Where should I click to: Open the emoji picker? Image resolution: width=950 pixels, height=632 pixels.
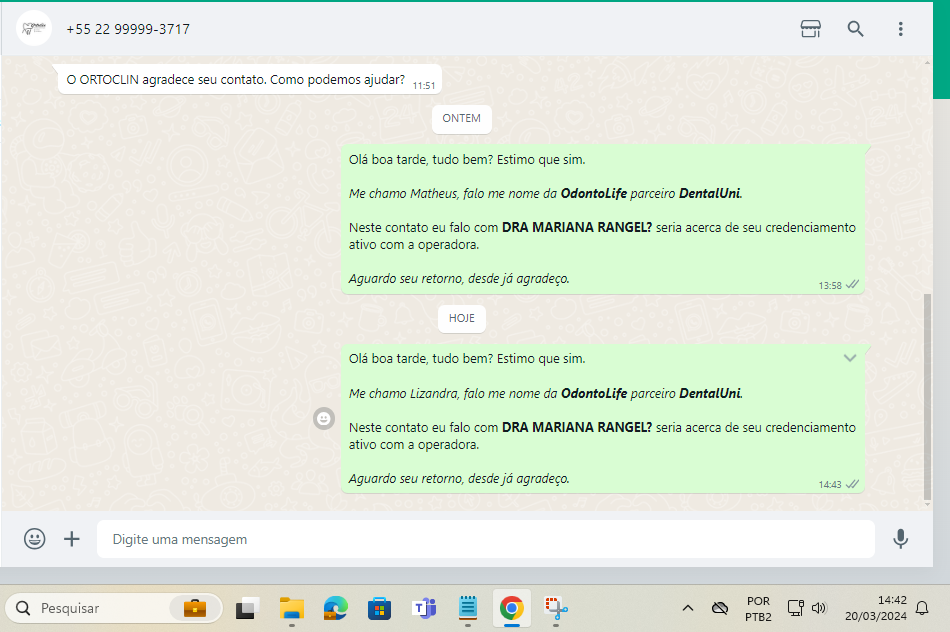coord(35,539)
